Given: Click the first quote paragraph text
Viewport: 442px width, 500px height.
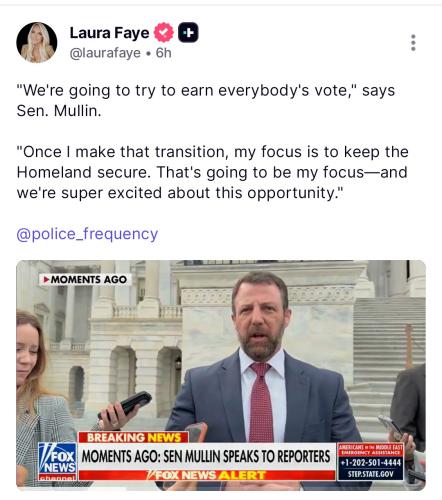Looking at the screenshot, I should click(206, 100).
